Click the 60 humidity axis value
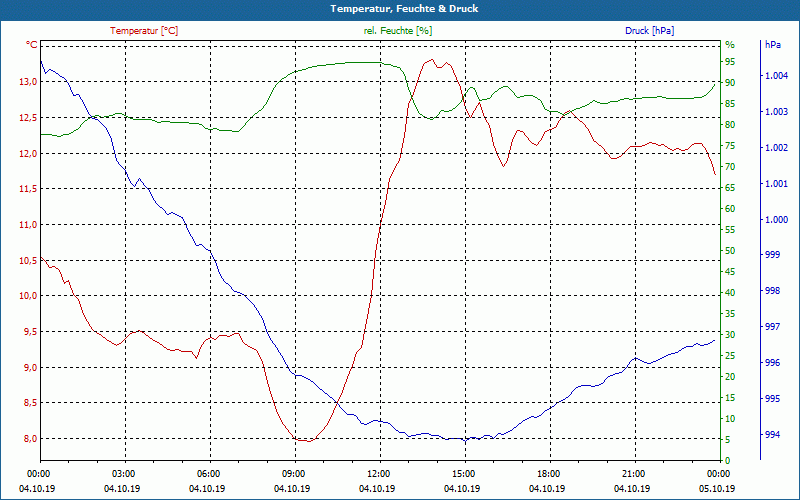This screenshot has width=800, height=500. (x=730, y=209)
